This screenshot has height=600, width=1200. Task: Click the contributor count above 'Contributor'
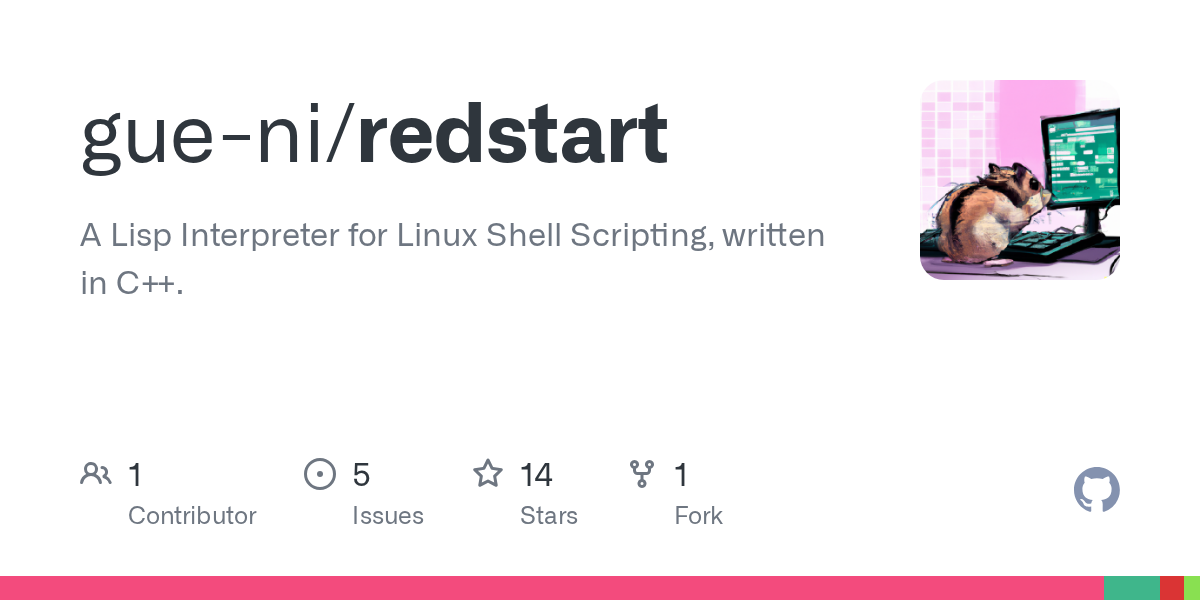[135, 475]
